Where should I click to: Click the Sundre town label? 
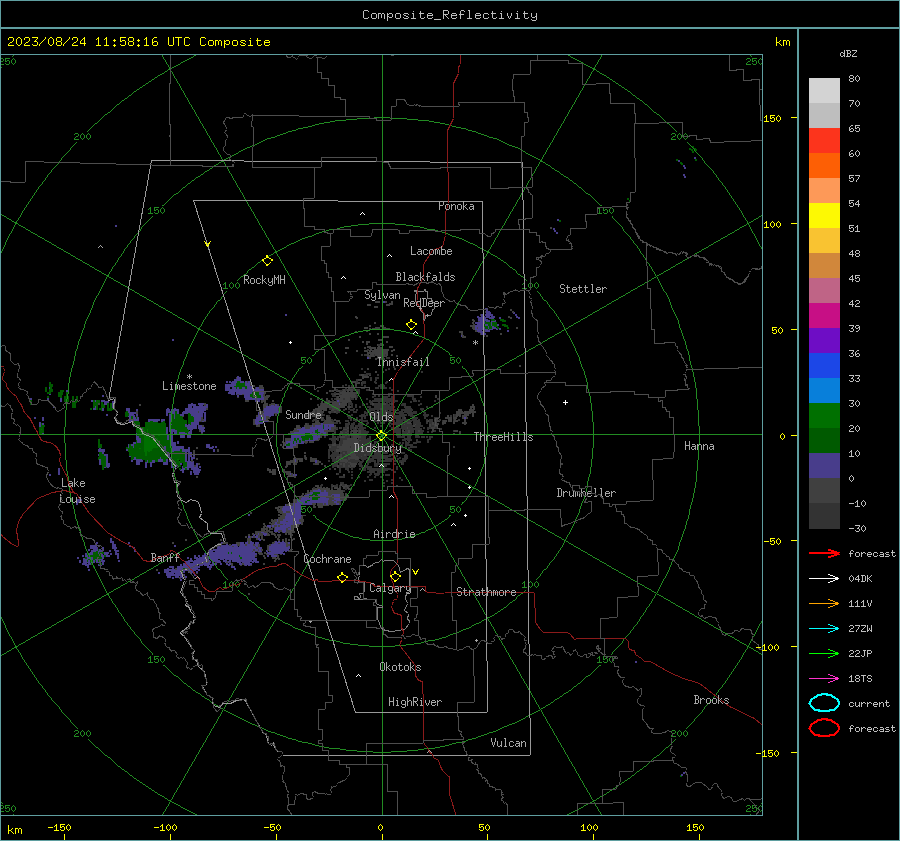pos(303,414)
